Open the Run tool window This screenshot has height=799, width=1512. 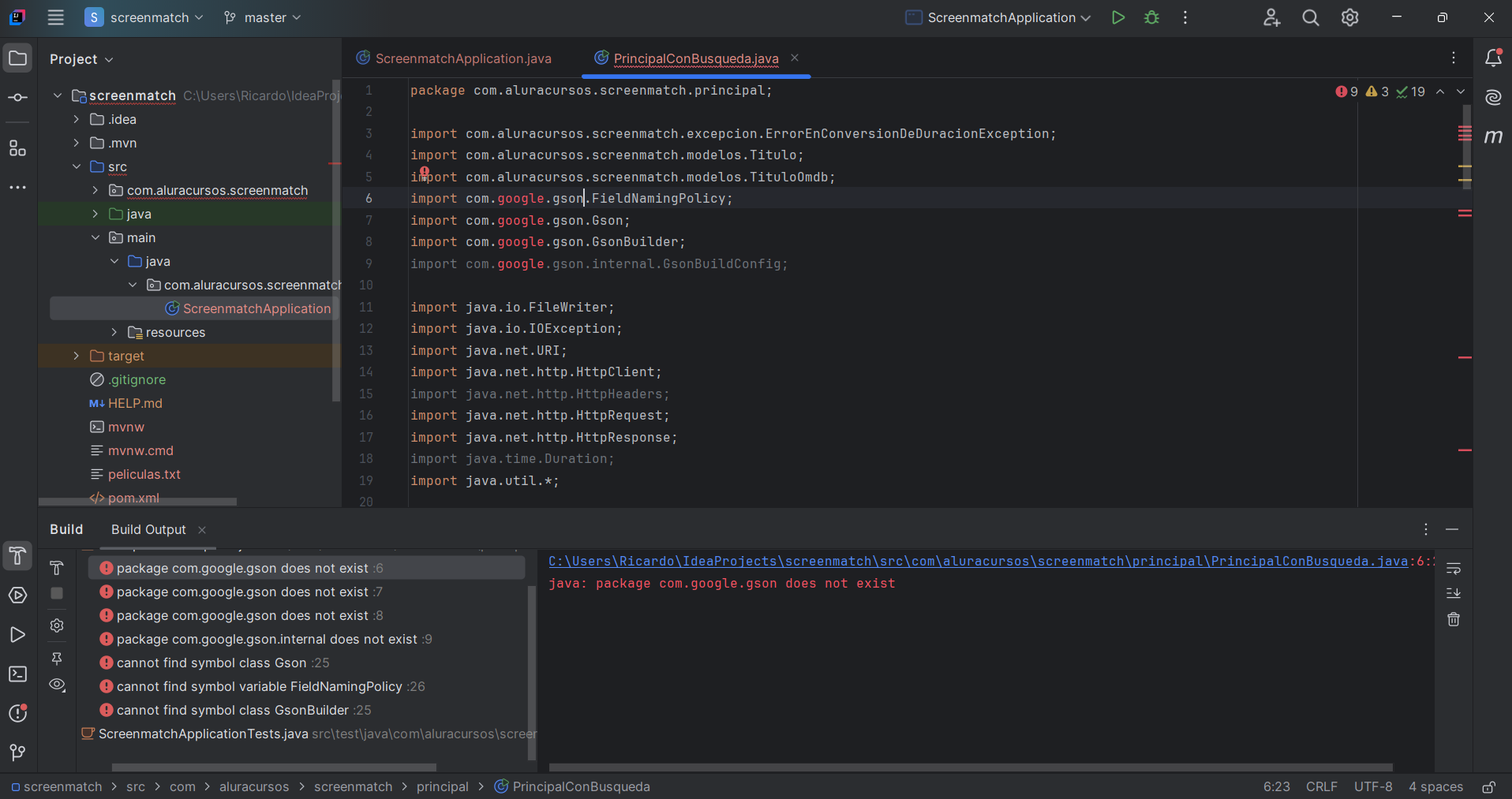click(18, 635)
